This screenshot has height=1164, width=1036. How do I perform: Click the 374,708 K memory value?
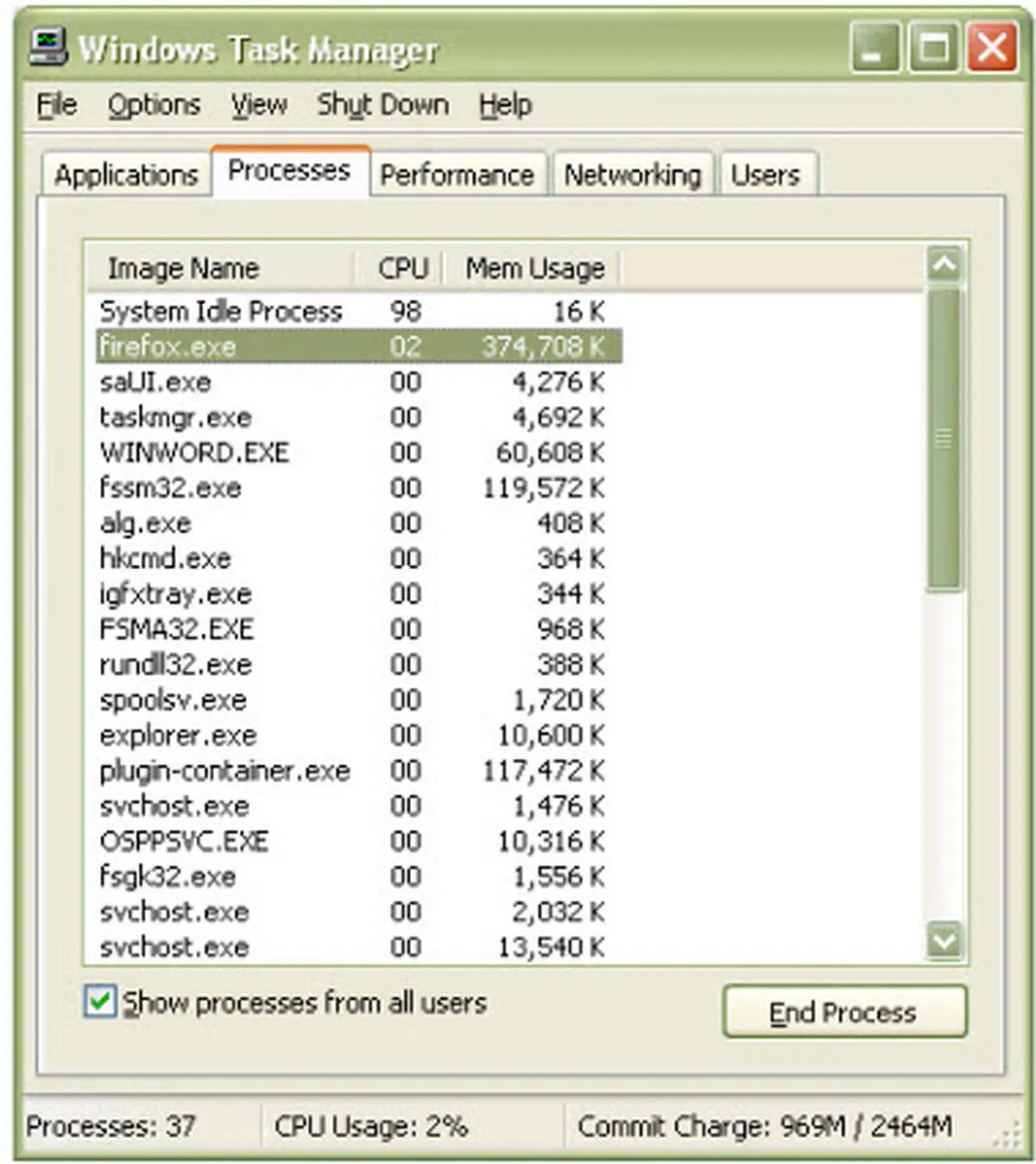pyautogui.click(x=543, y=346)
